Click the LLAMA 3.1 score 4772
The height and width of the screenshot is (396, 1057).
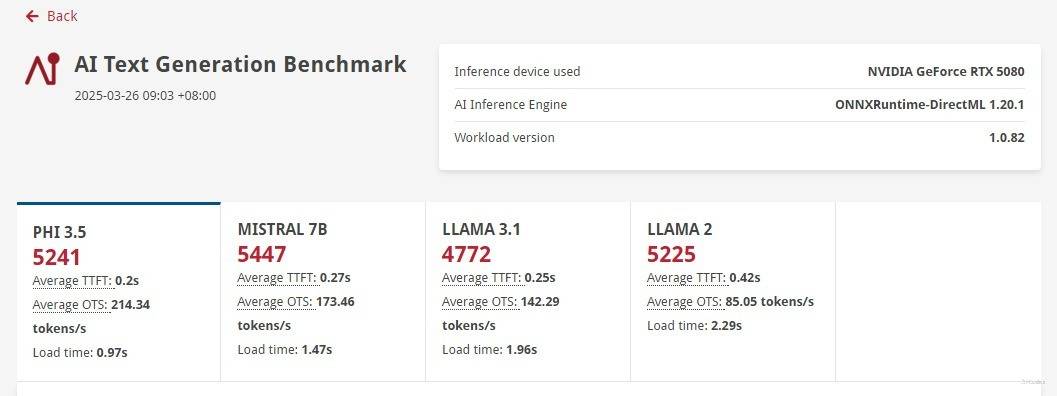tap(466, 254)
